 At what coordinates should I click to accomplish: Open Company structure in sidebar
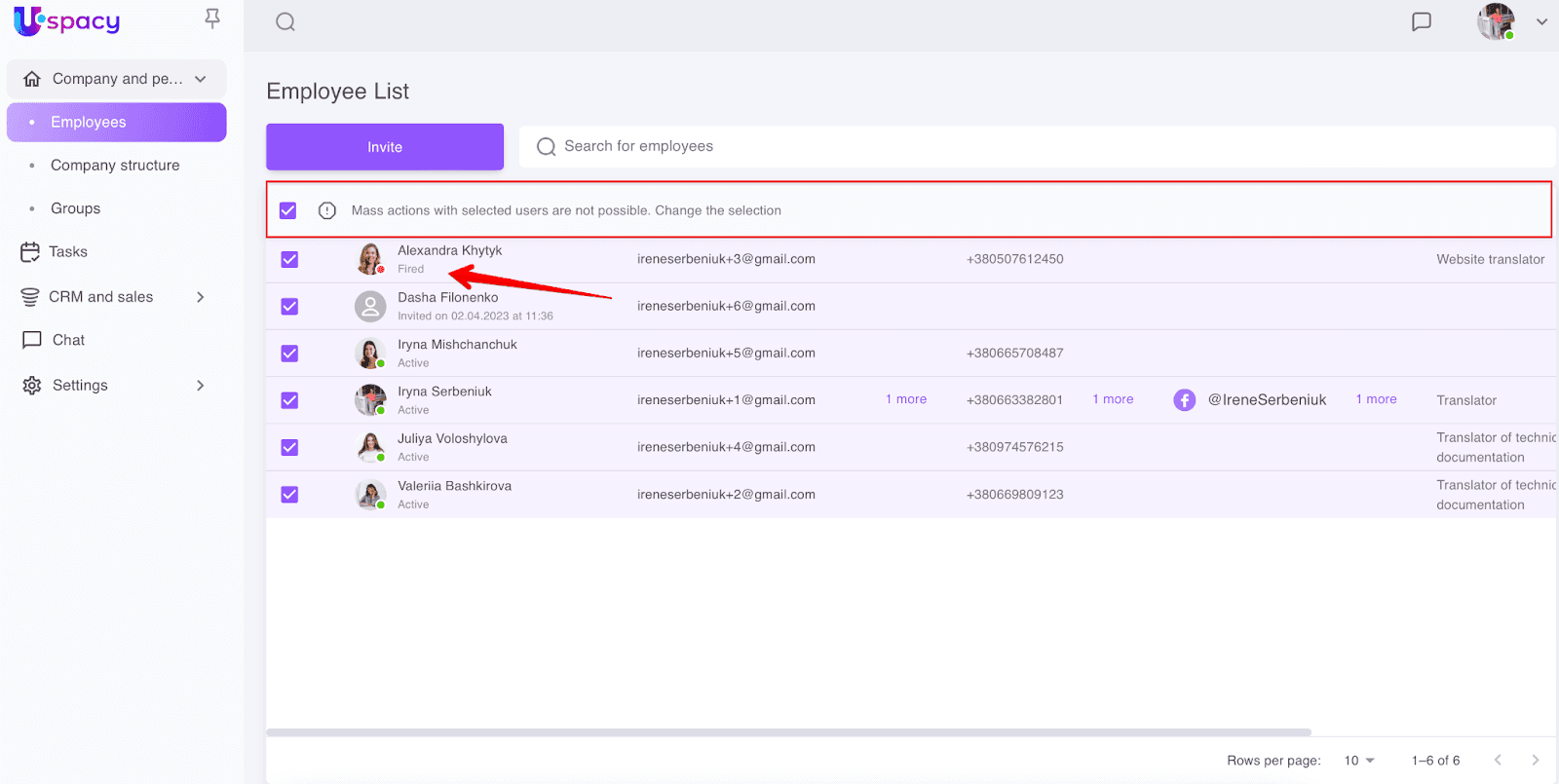[x=115, y=166]
